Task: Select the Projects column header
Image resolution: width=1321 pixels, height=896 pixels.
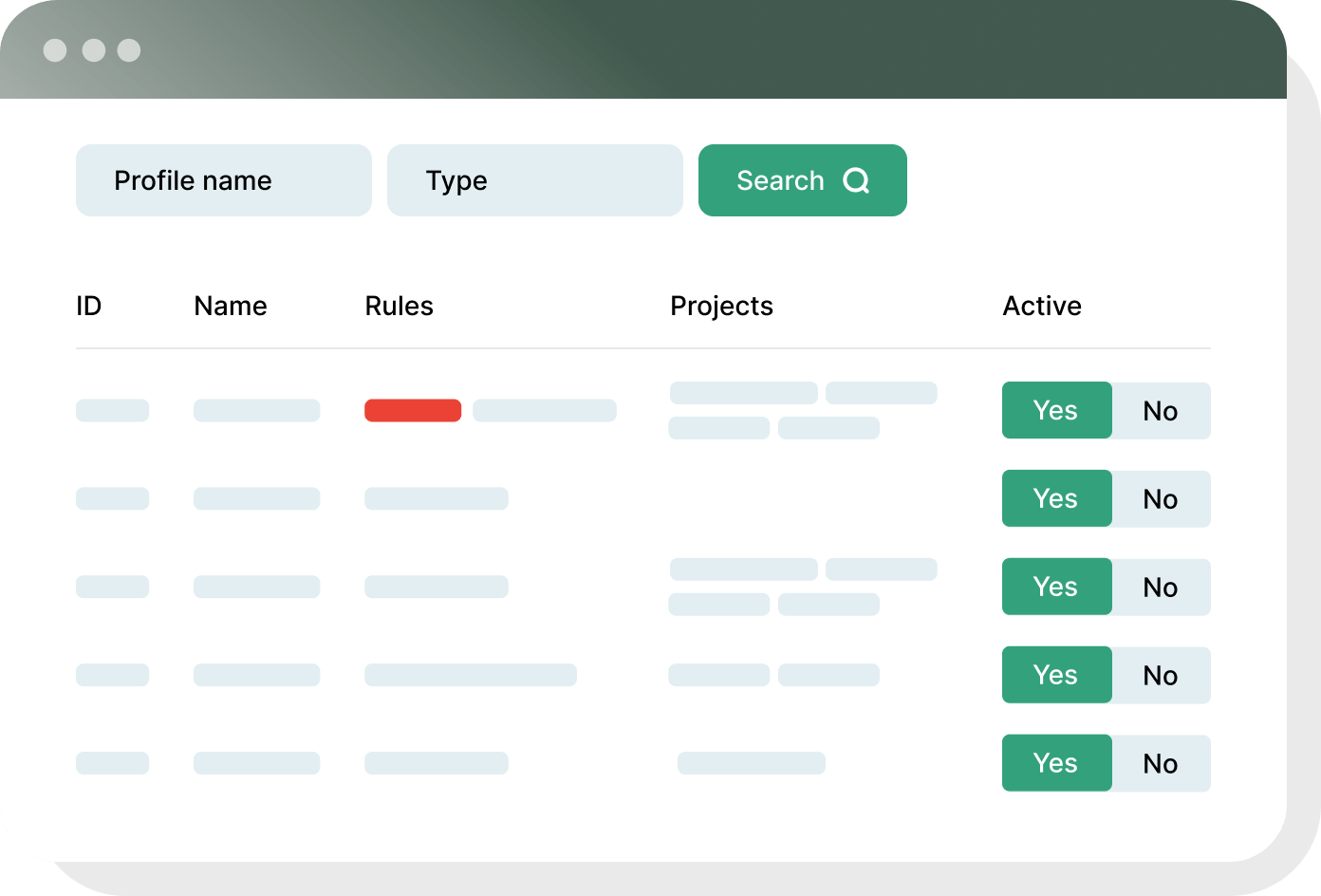Action: (722, 307)
